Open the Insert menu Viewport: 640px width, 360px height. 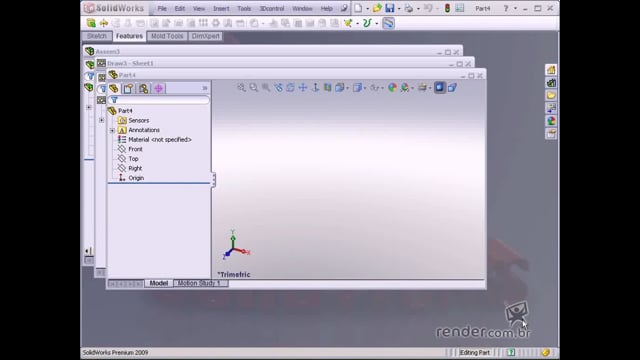click(221, 9)
